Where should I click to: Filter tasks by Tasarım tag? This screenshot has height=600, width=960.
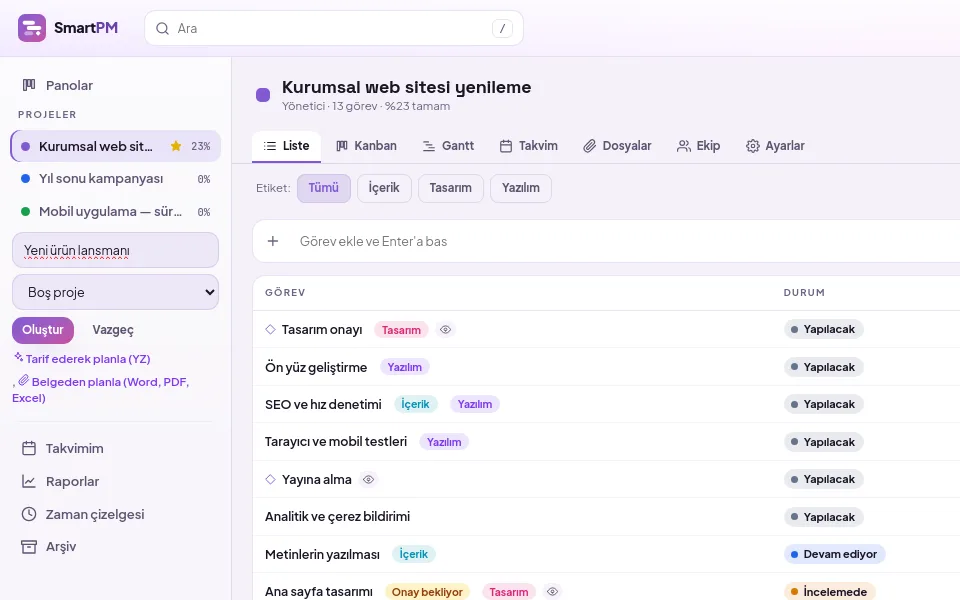[x=451, y=188]
